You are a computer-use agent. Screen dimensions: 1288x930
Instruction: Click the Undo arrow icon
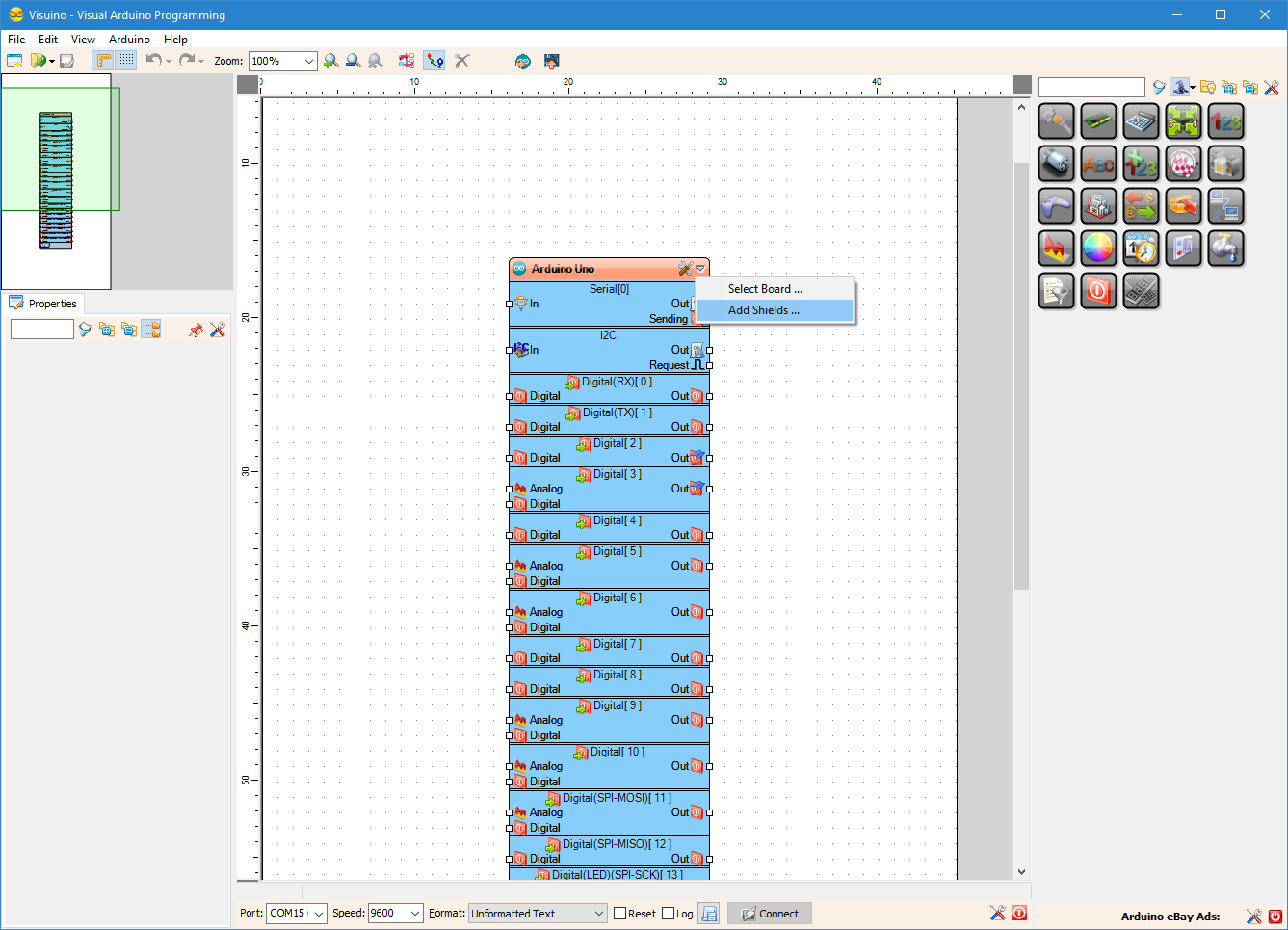point(153,60)
